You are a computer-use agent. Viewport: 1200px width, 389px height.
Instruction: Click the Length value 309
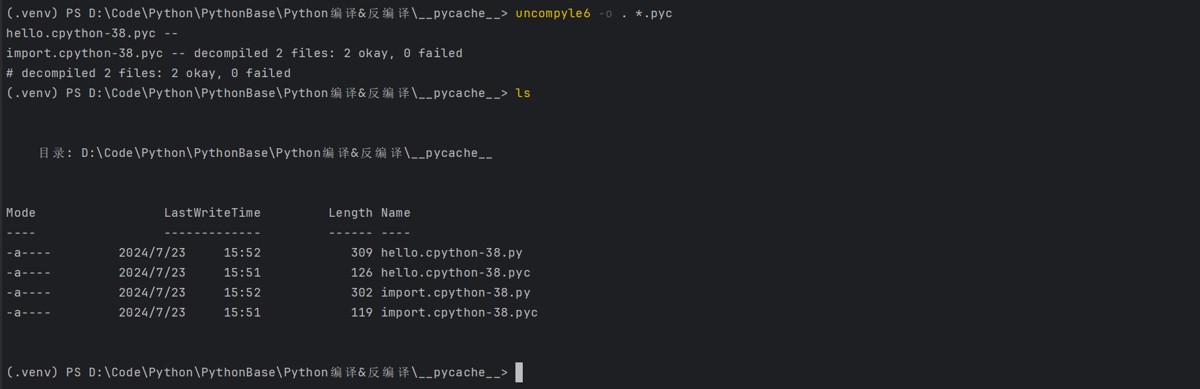click(x=362, y=253)
